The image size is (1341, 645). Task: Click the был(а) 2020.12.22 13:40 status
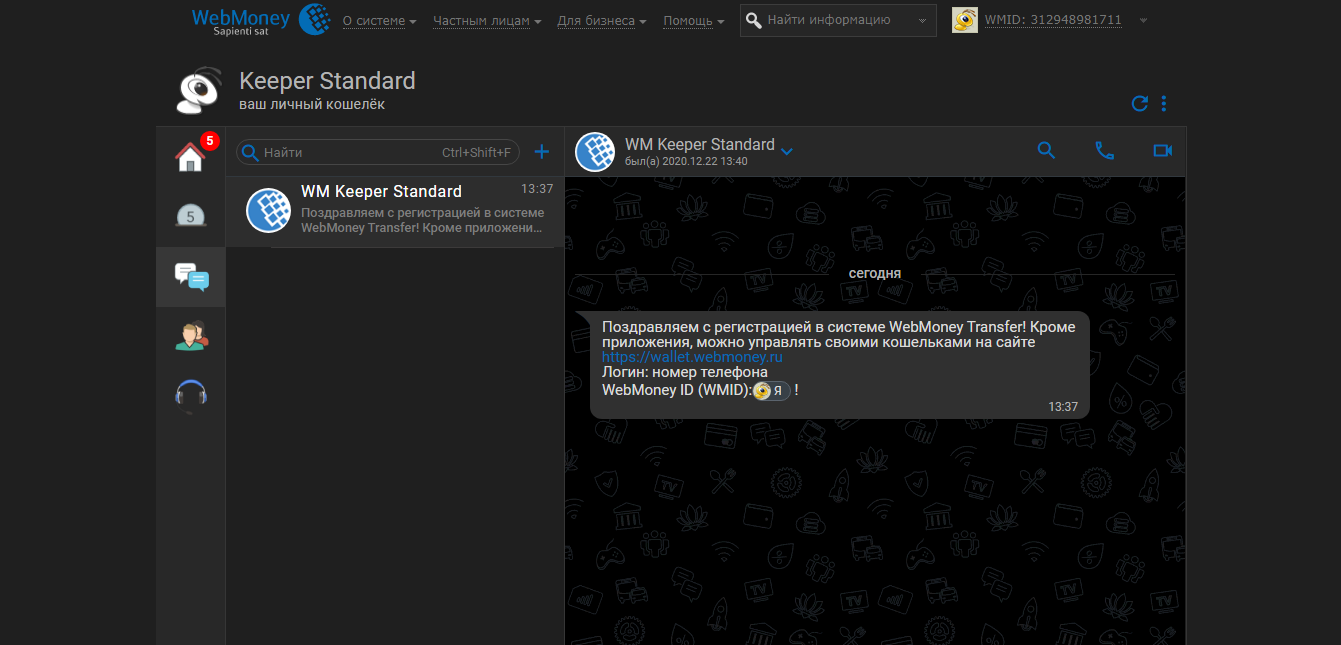686,162
